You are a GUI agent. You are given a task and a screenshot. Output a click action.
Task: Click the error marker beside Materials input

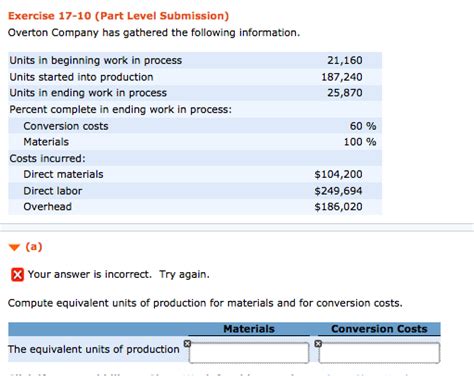point(187,343)
